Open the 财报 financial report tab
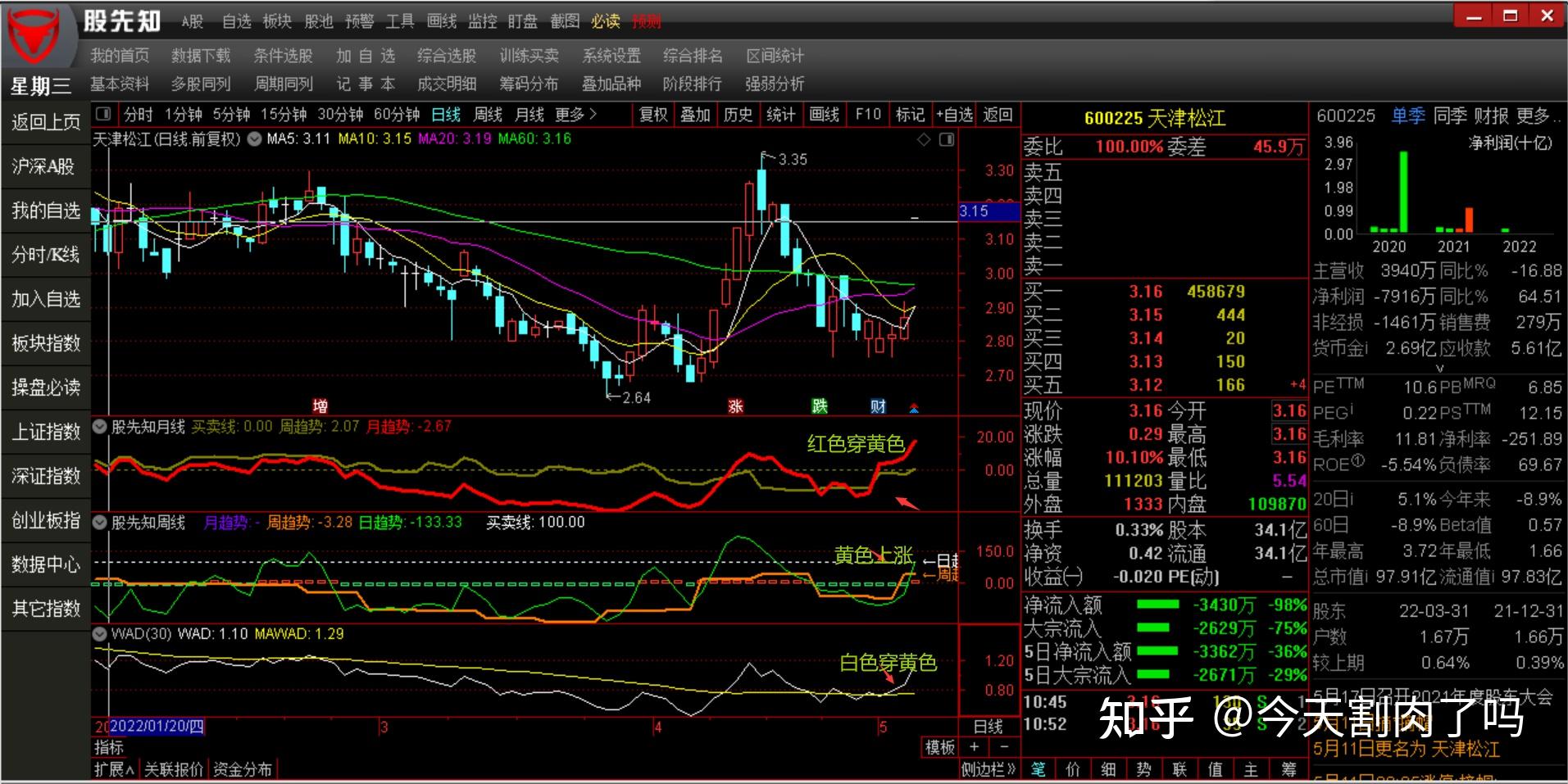 [x=1491, y=116]
